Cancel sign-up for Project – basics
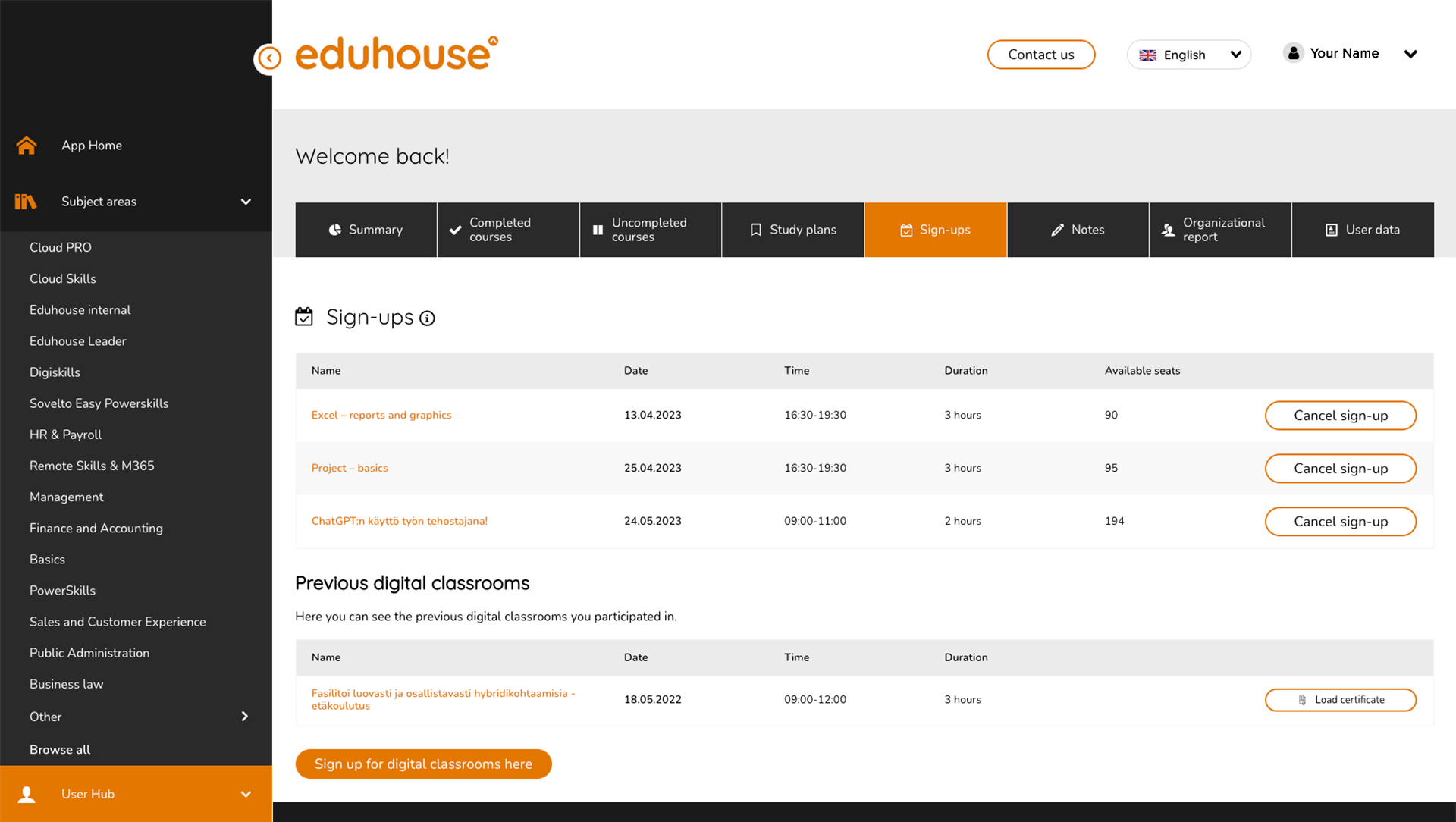The height and width of the screenshot is (822, 1456). click(1340, 468)
